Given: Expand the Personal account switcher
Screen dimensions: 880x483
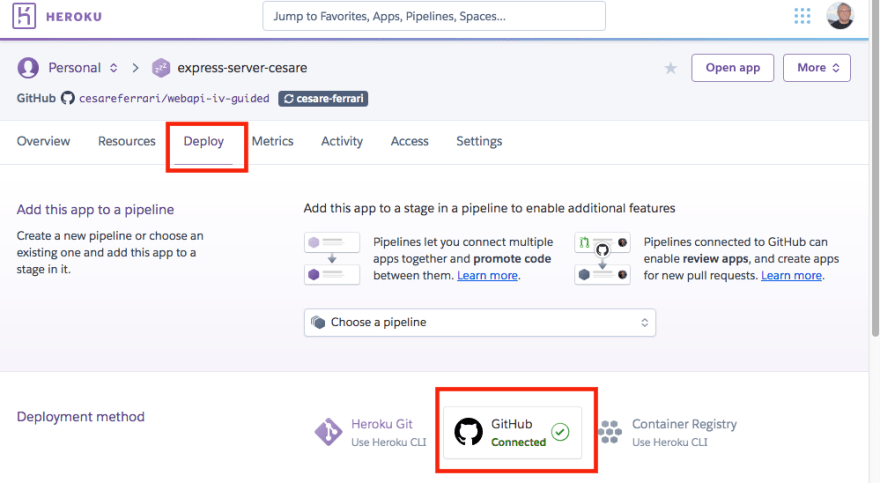Looking at the screenshot, I should (113, 68).
